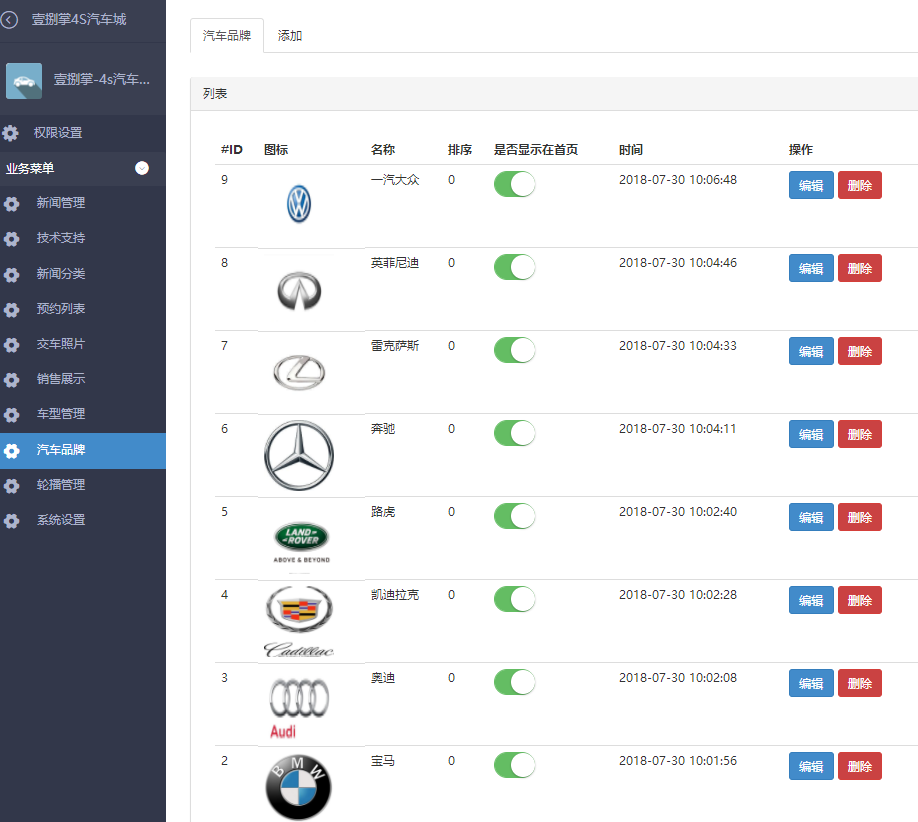Collapse the 业务菜单 section chevron
The image size is (918, 822).
pos(142,169)
